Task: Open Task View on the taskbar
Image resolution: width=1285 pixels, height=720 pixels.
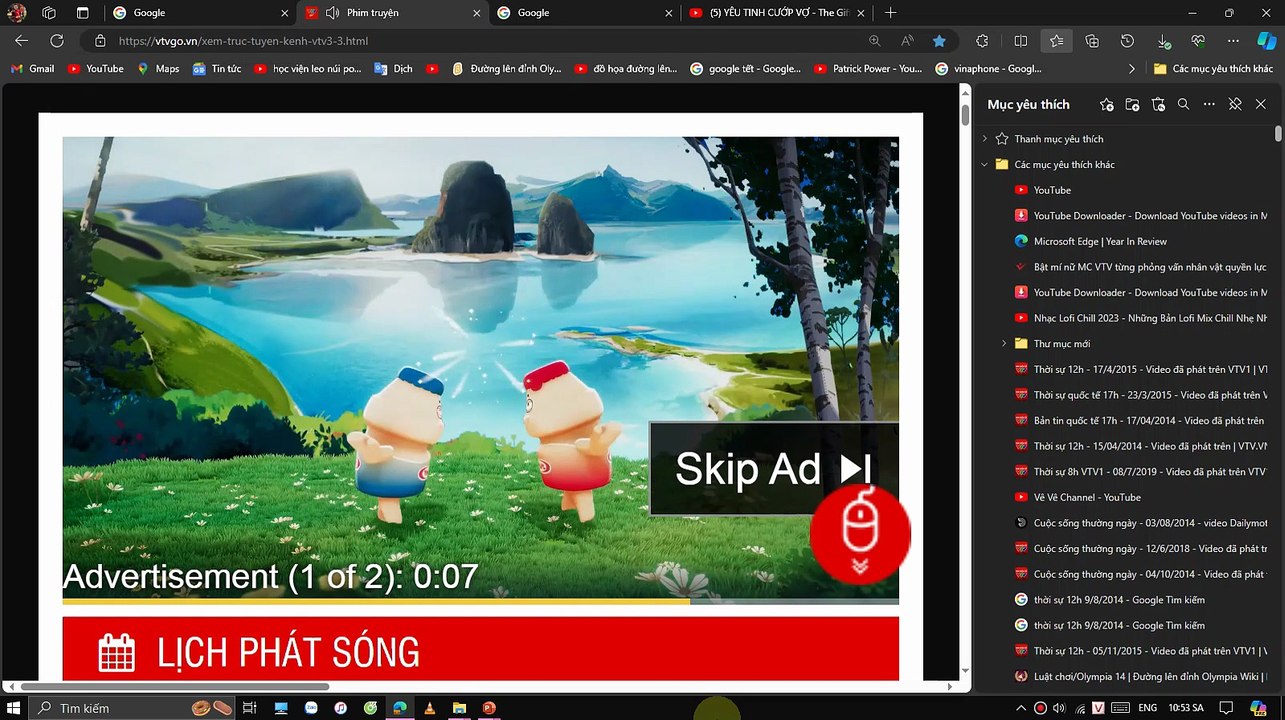Action: (x=250, y=708)
